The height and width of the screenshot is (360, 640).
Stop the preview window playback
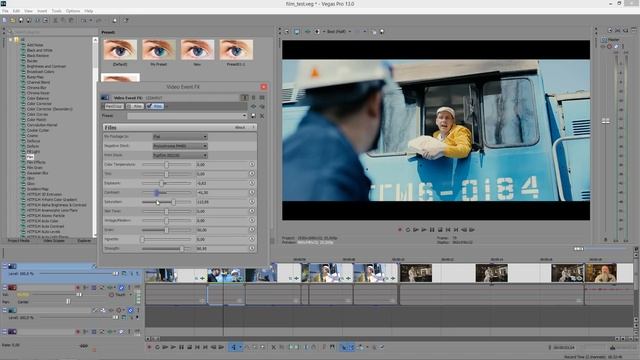(440, 230)
